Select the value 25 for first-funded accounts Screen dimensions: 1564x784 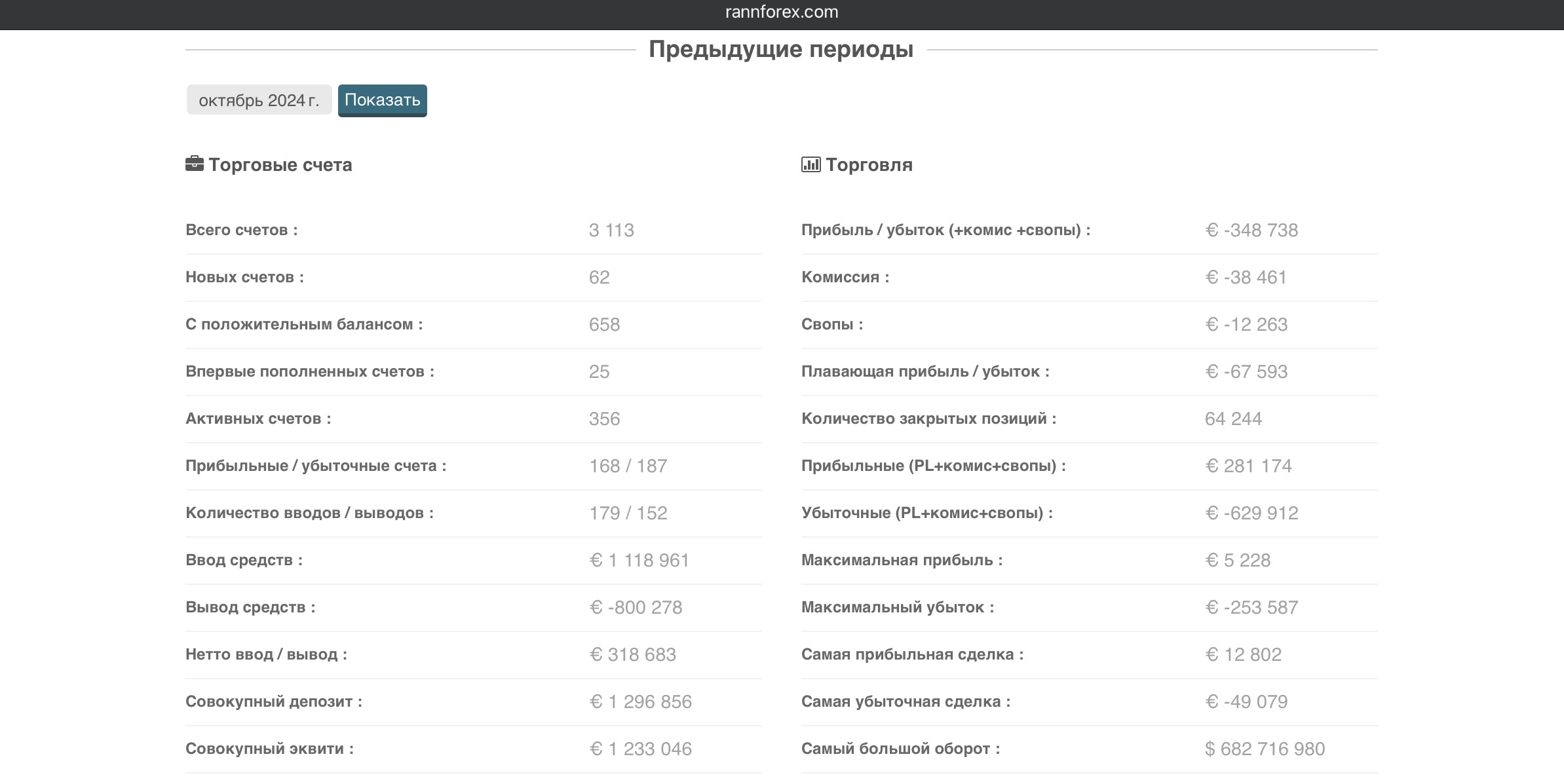click(x=599, y=371)
